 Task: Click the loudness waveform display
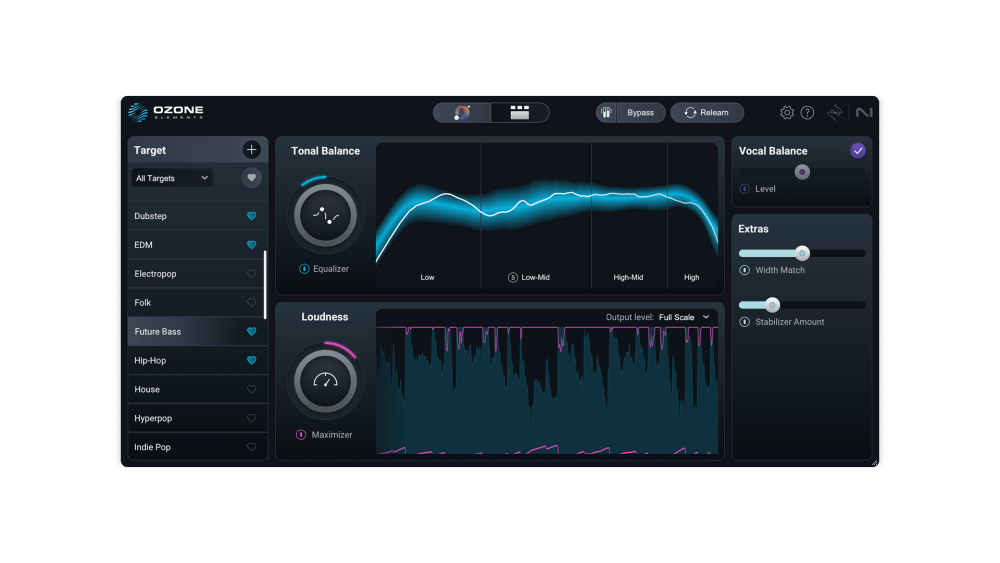click(x=547, y=390)
